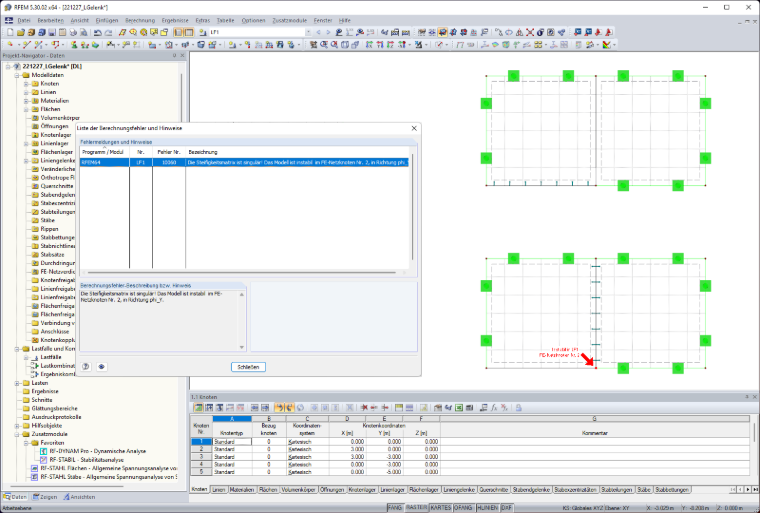
Task: Click the lock icon in the table toolbar
Action: click(519, 408)
